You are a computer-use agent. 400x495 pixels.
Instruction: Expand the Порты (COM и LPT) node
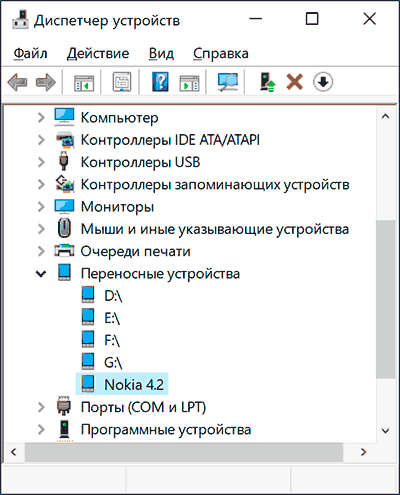click(x=41, y=407)
